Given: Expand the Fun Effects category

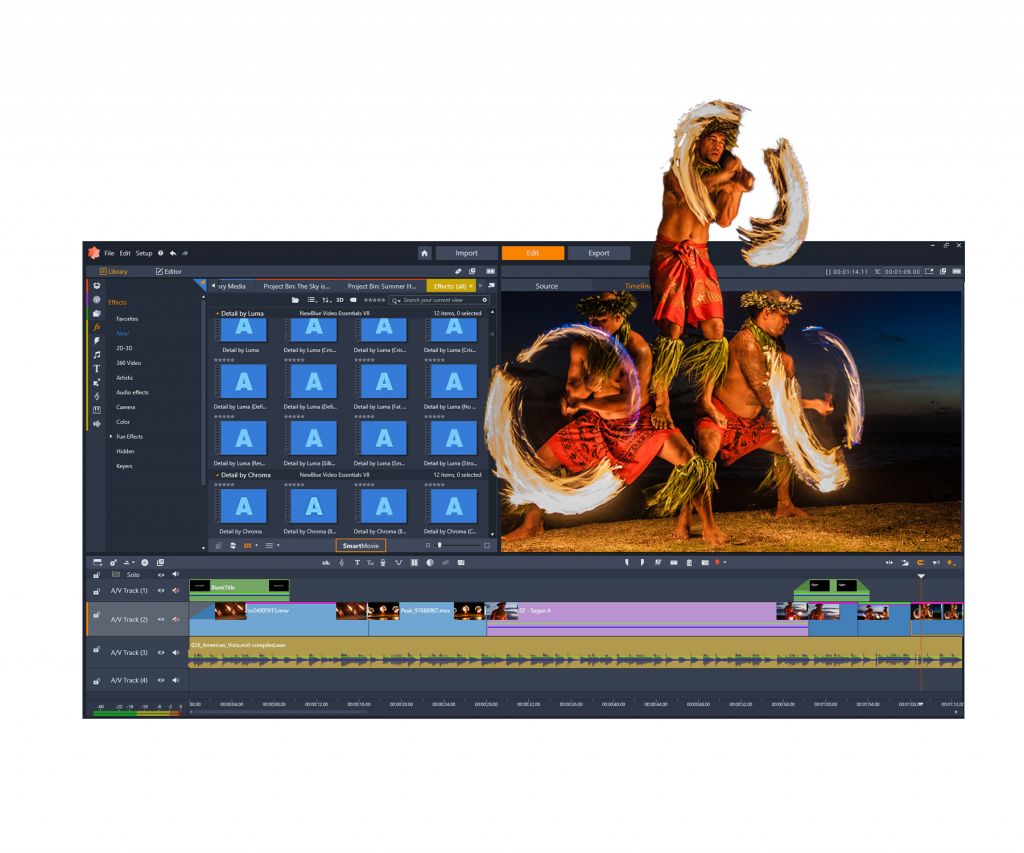Looking at the screenshot, I should pyautogui.click(x=111, y=437).
